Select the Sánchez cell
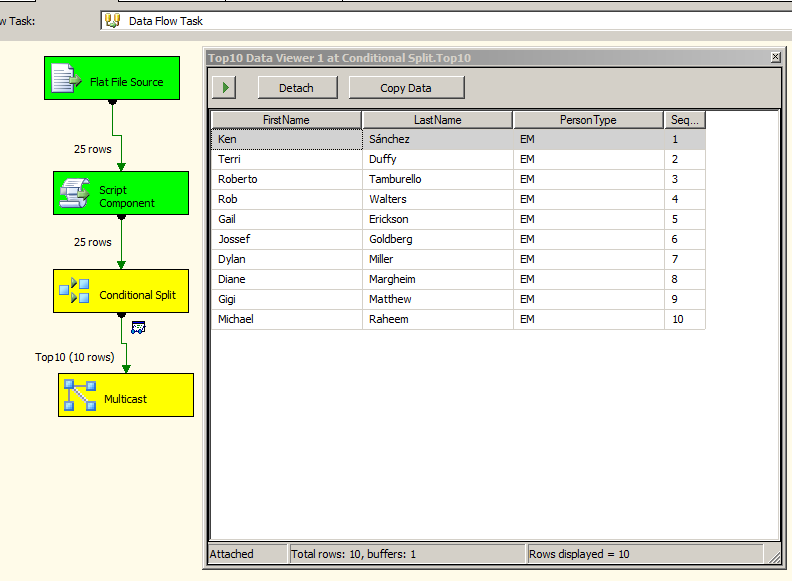 click(x=437, y=139)
